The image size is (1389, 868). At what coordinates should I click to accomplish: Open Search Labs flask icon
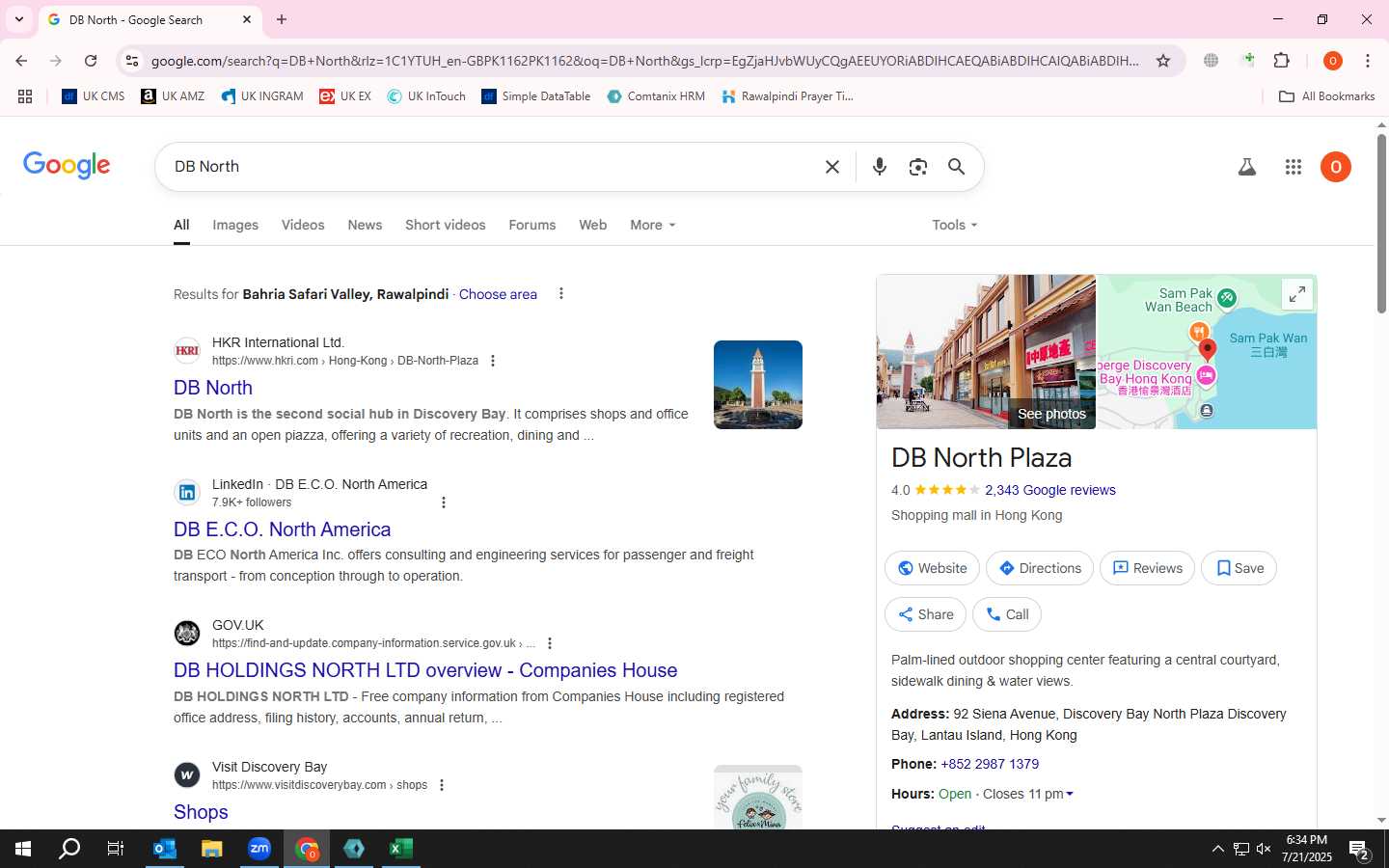click(1247, 167)
